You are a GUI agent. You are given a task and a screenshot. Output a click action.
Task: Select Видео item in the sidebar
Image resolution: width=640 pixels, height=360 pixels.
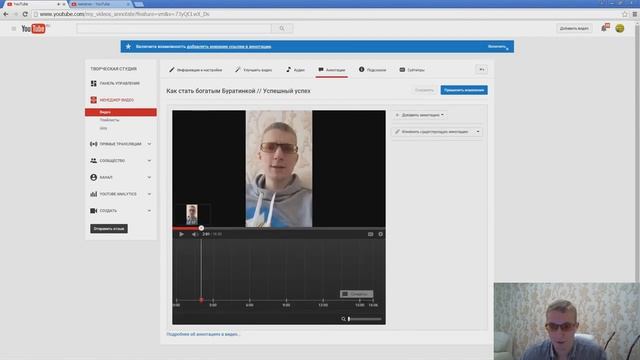(121, 112)
